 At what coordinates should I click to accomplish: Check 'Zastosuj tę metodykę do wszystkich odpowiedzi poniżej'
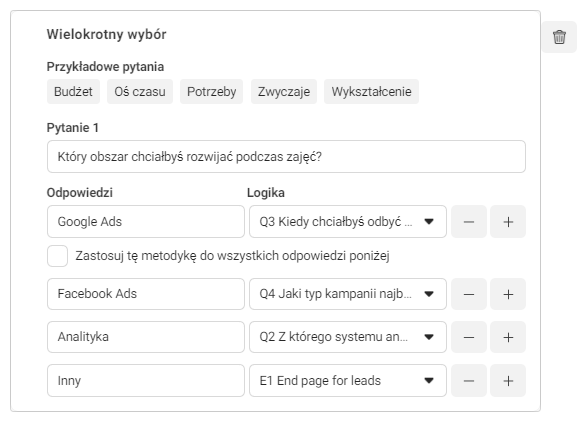(x=57, y=256)
